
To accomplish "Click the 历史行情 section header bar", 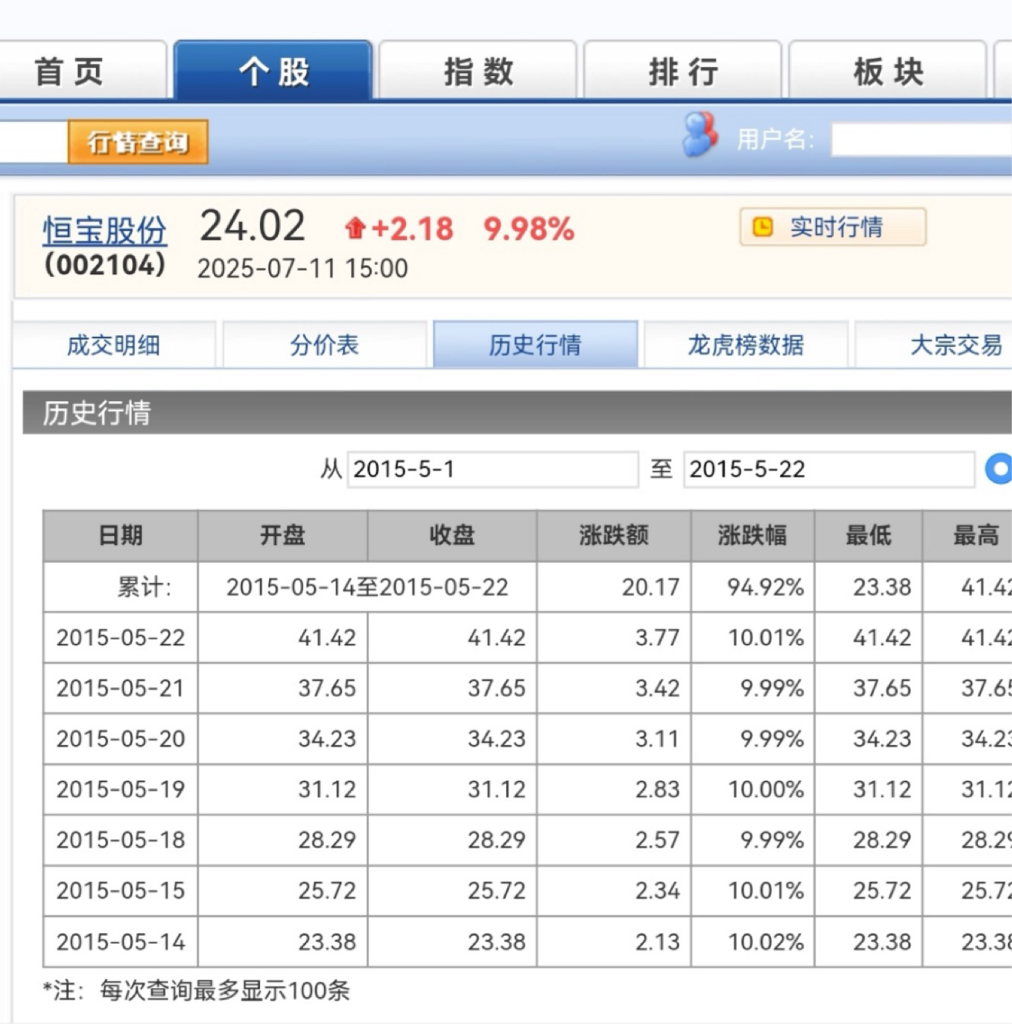I will 517,413.
